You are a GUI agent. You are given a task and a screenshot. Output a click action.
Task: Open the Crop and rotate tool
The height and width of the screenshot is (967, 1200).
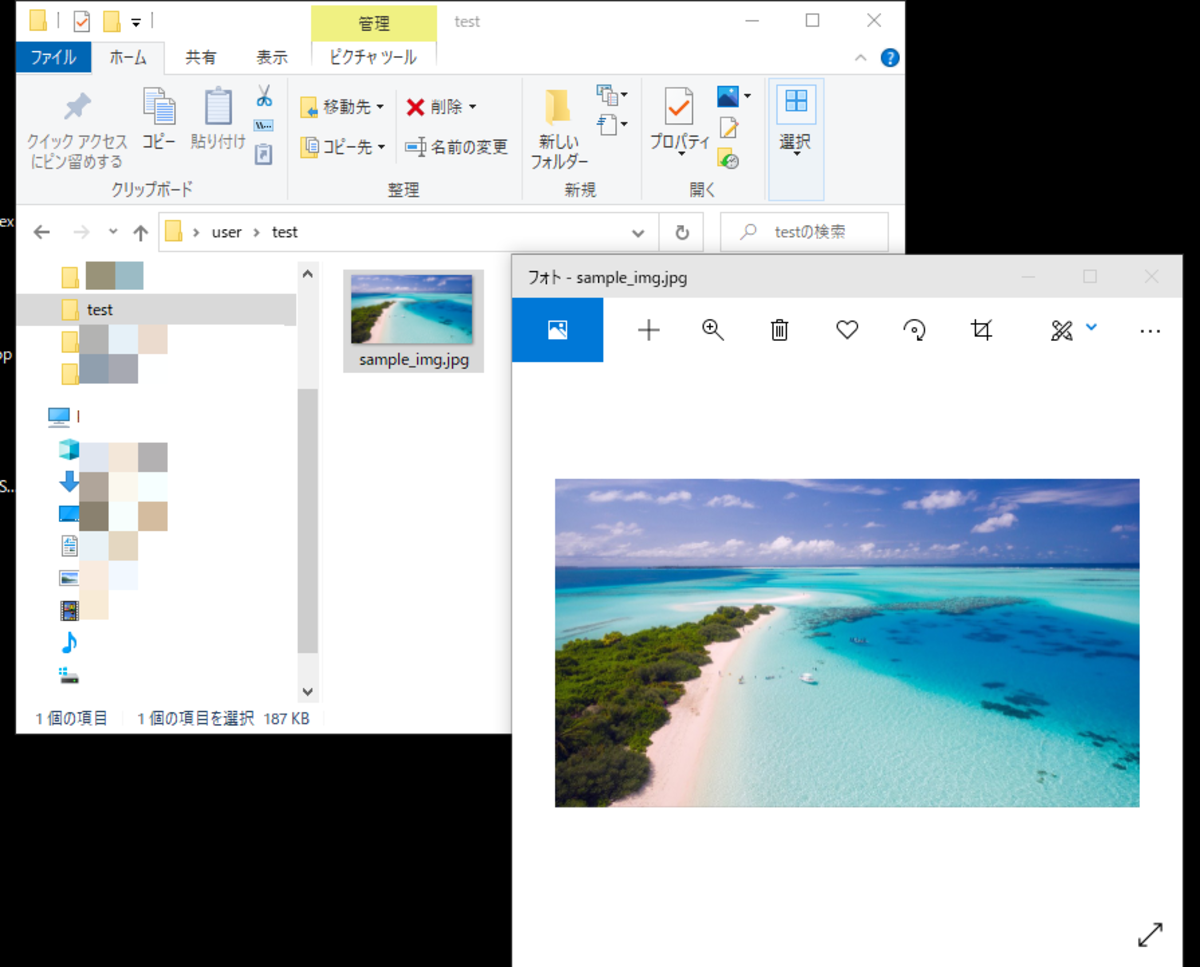[x=981, y=329]
